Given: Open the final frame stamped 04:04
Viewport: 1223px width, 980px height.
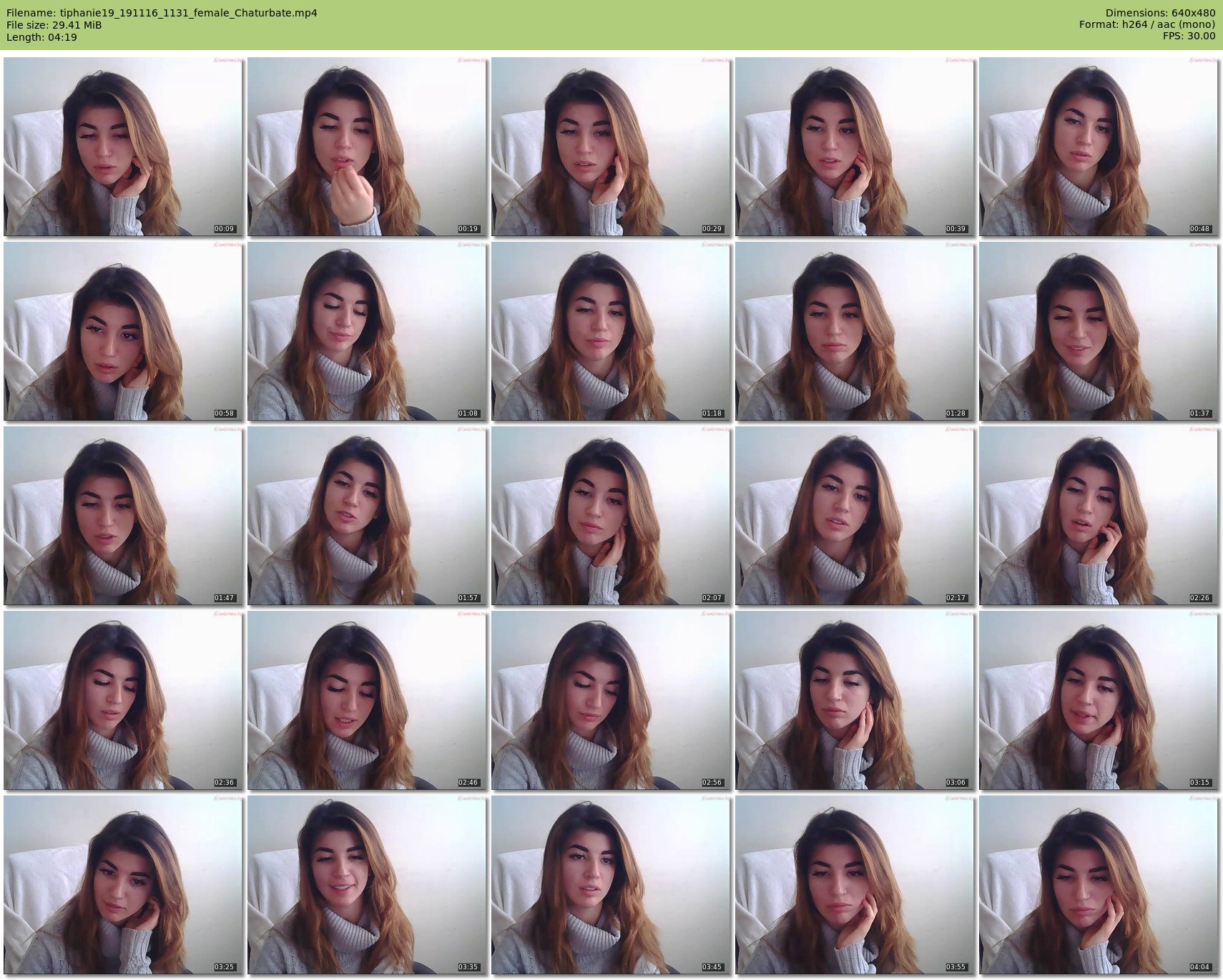Looking at the screenshot, I should tap(1099, 885).
